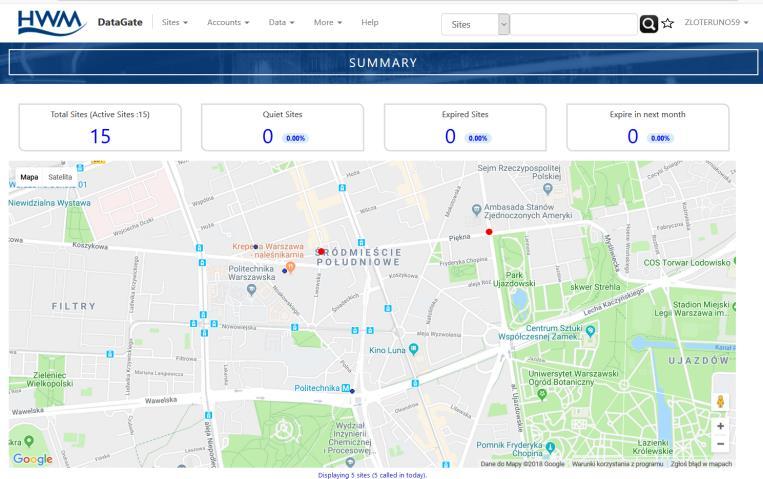Select red site marker on Piękna street
The image size is (763, 479).
point(489,232)
